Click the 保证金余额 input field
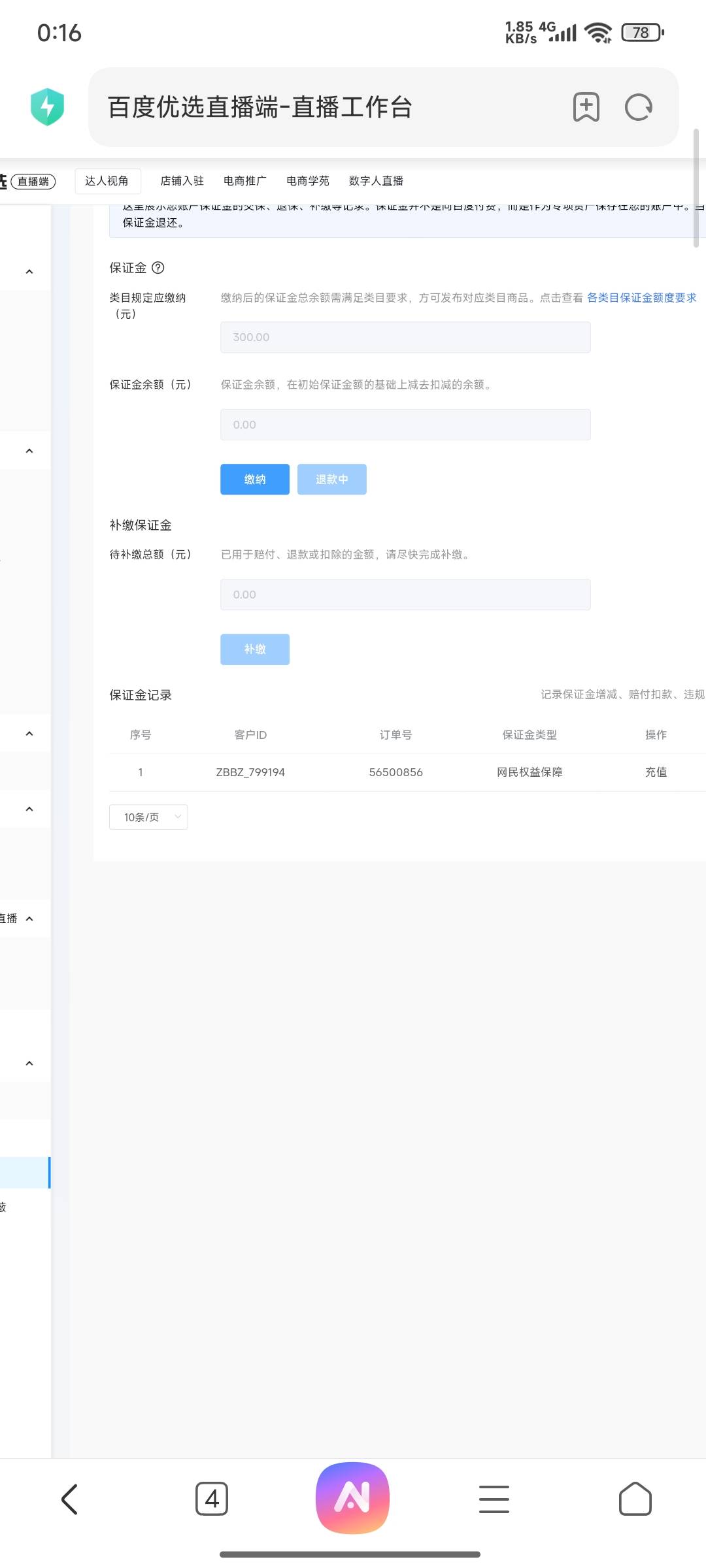This screenshot has width=706, height=1568. click(x=405, y=425)
